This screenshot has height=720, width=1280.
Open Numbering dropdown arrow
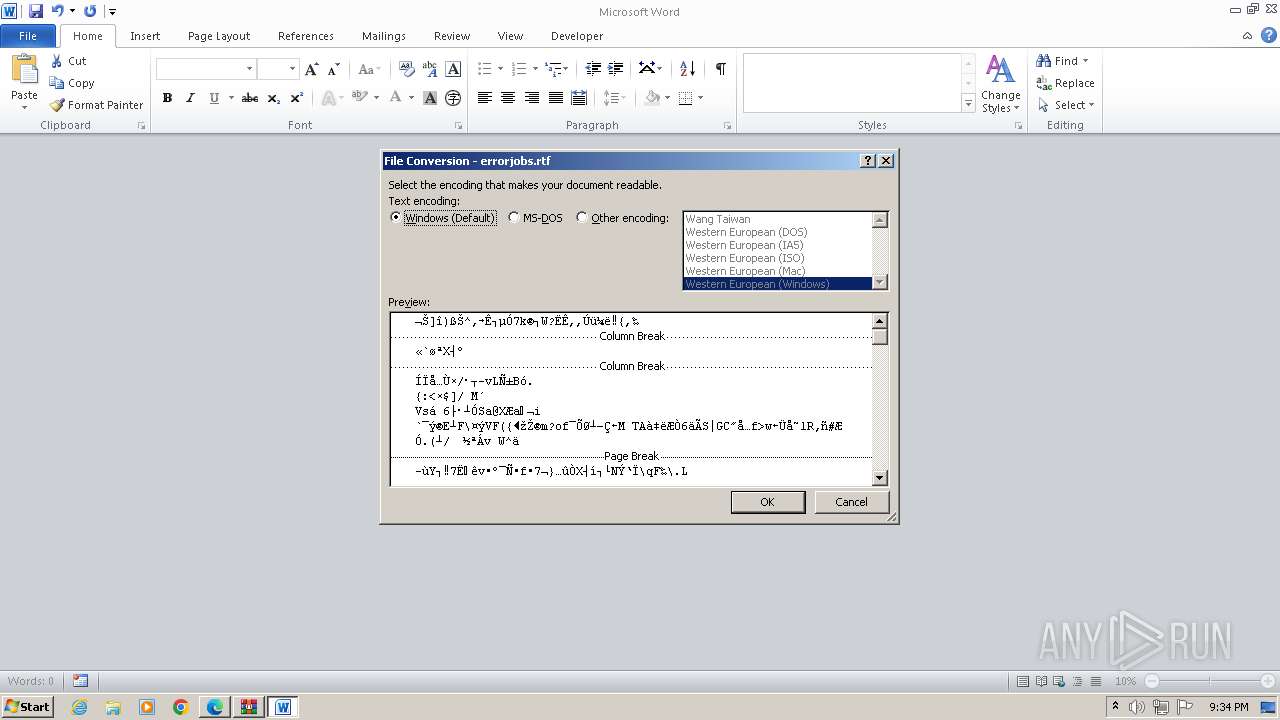click(535, 69)
